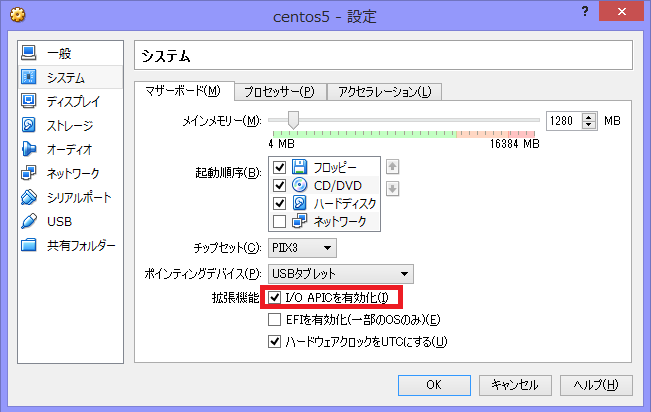This screenshot has height=412, width=651.
Task: Click the settings gear icon in title bar
Action: tap(17, 15)
